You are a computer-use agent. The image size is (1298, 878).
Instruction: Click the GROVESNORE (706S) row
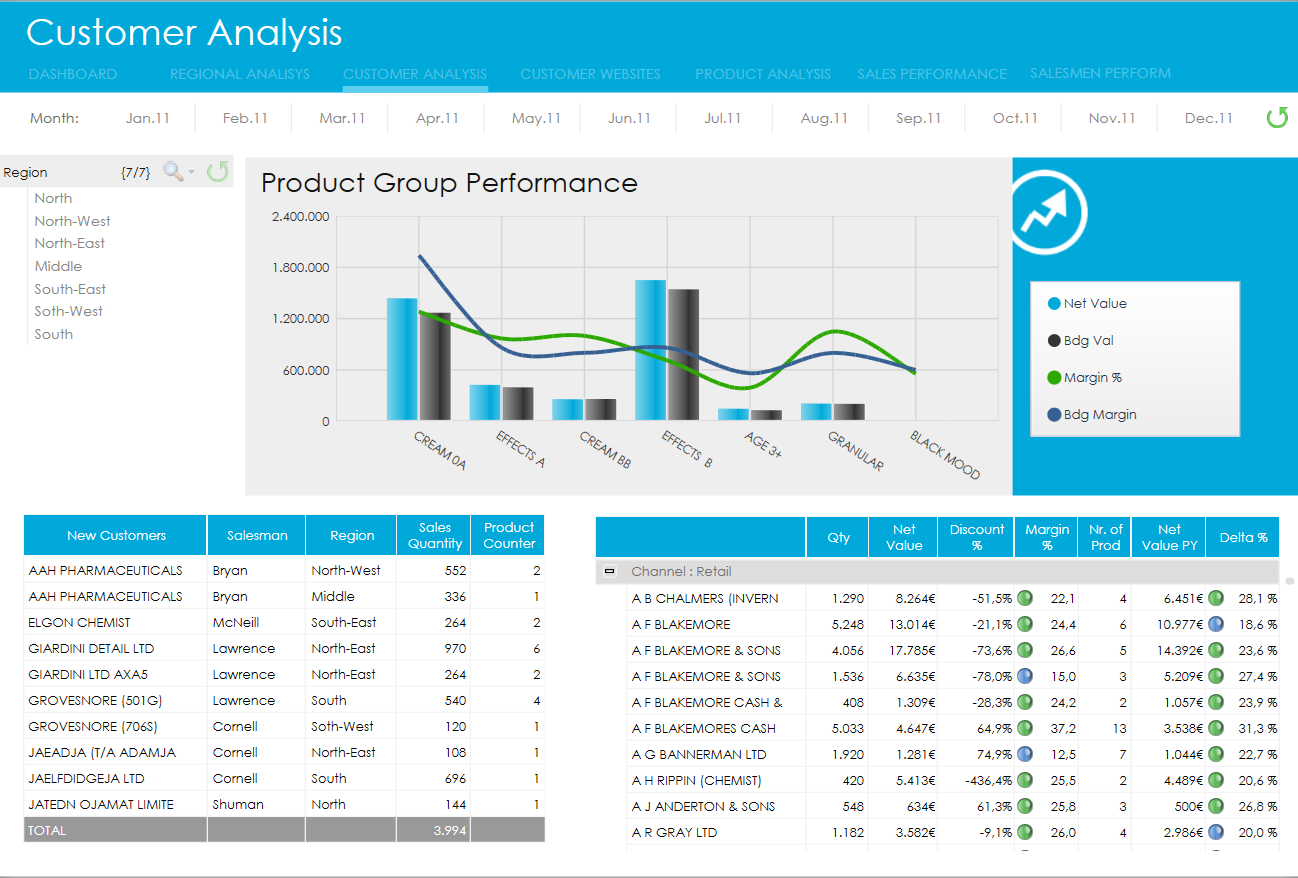coord(284,726)
